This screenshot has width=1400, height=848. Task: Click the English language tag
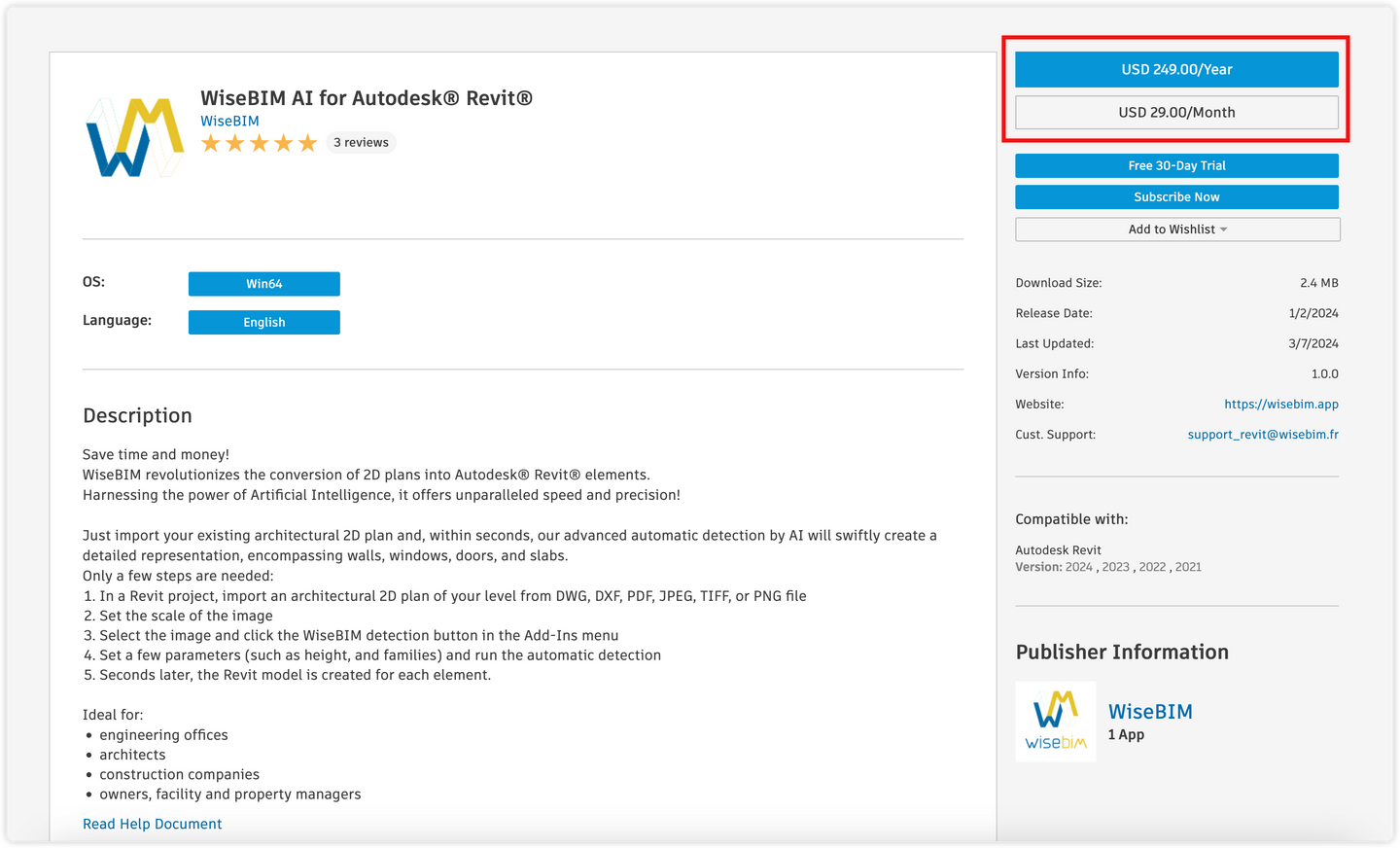263,323
